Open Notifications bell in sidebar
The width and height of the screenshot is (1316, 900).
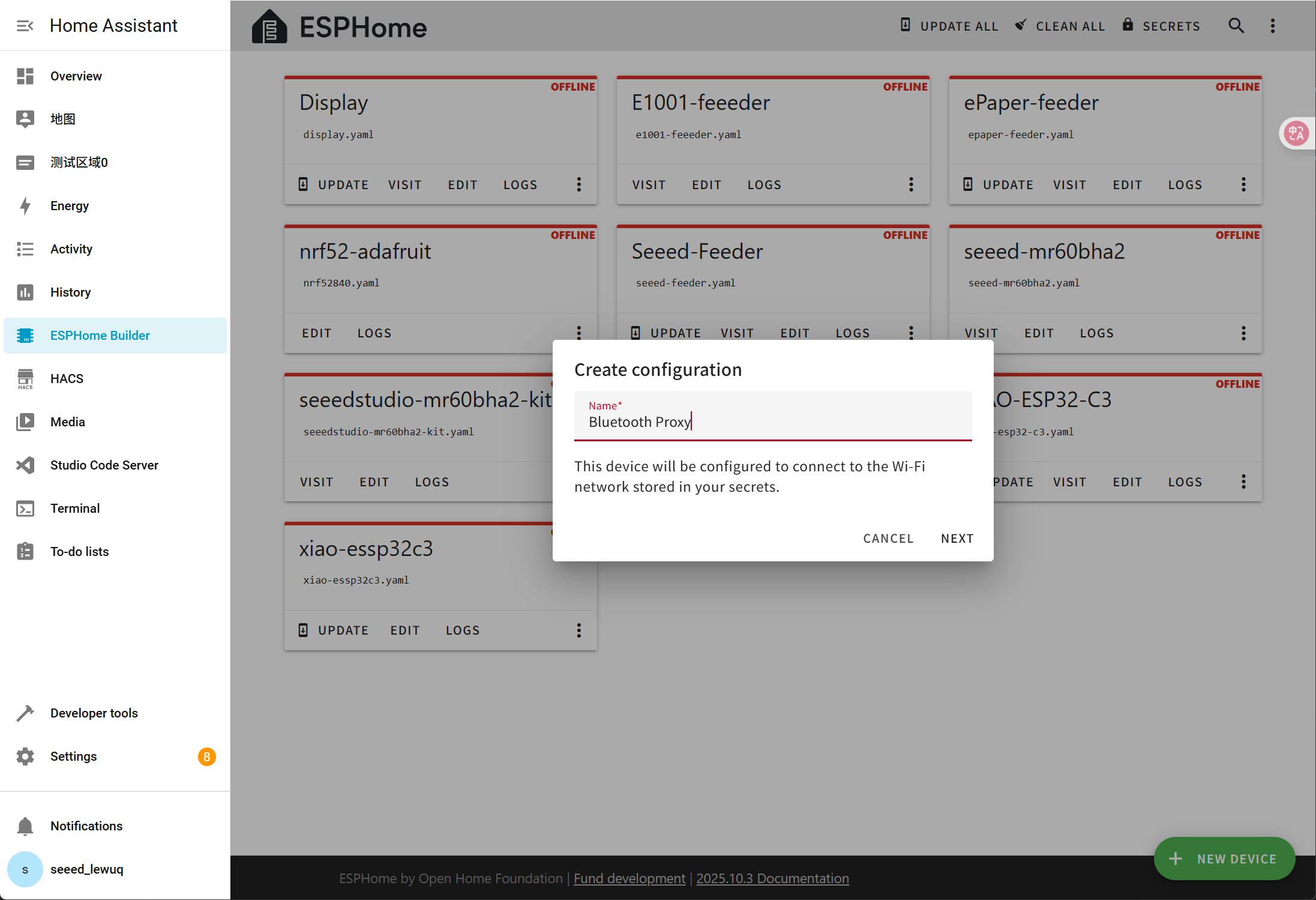pyautogui.click(x=86, y=826)
